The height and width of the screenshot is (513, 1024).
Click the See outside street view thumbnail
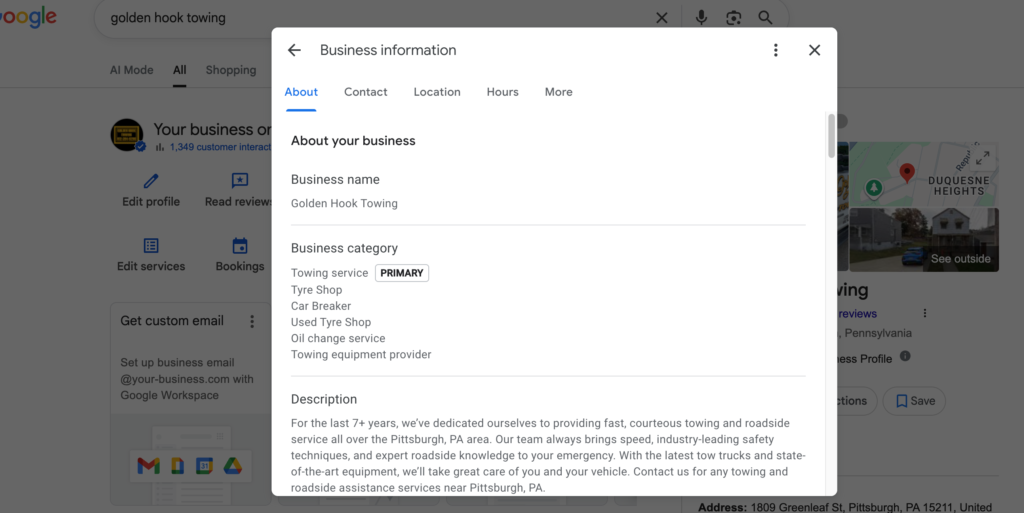click(960, 240)
